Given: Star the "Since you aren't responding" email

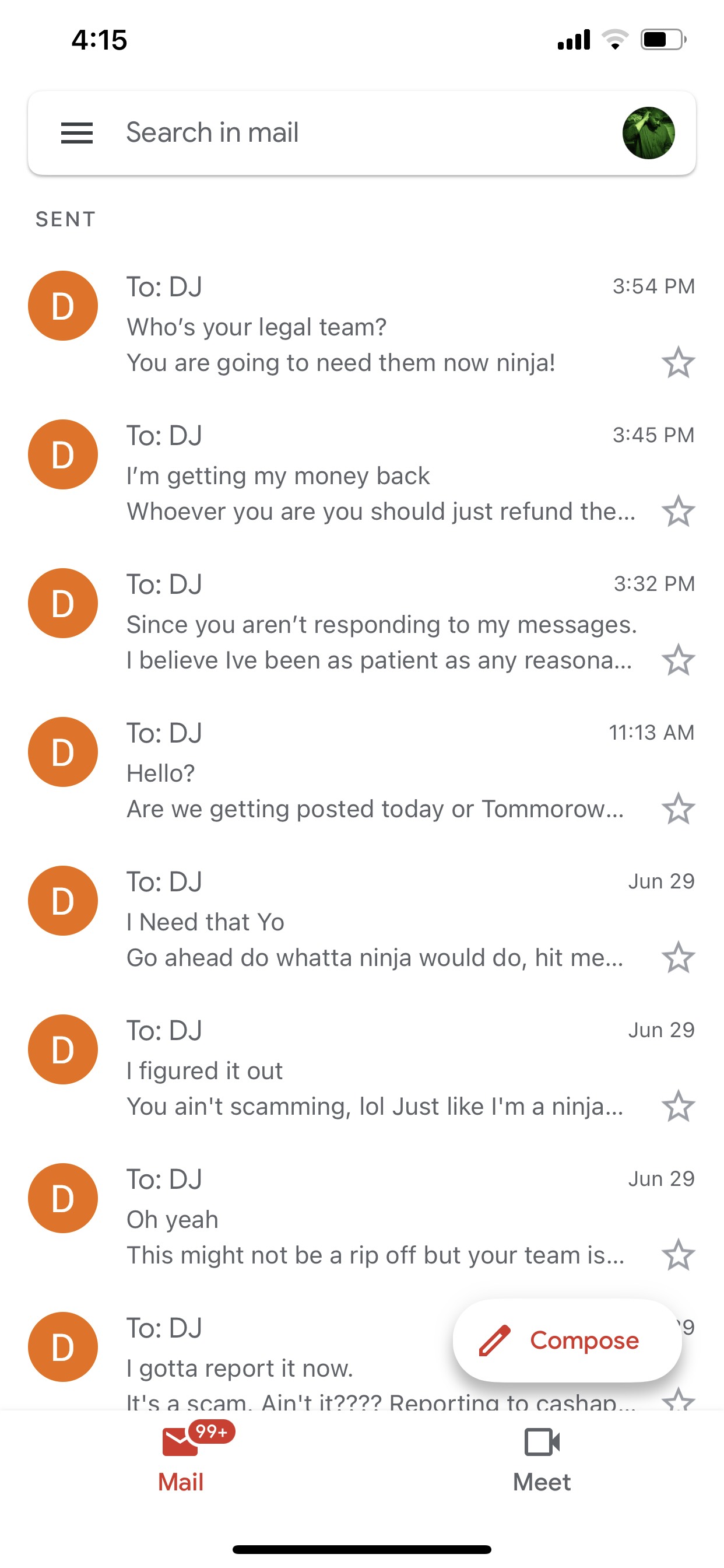Looking at the screenshot, I should tap(678, 660).
